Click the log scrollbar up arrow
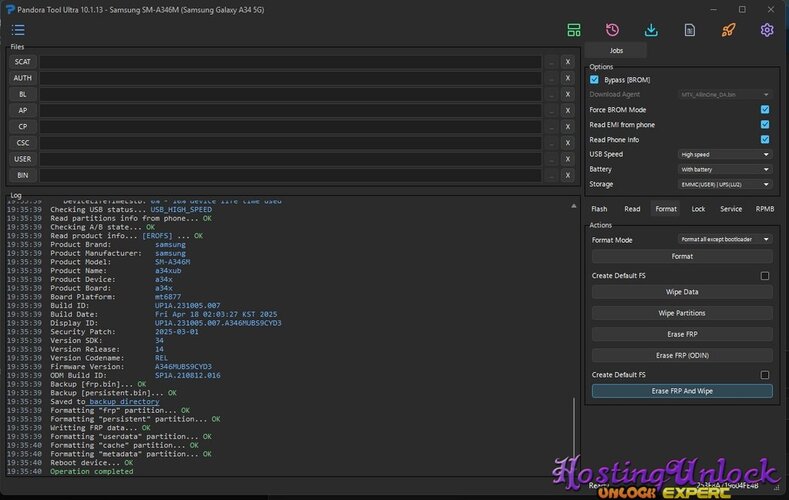 coord(574,206)
